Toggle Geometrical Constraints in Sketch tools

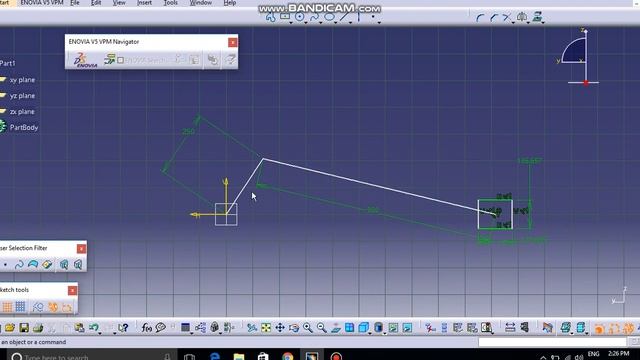click(x=53, y=307)
